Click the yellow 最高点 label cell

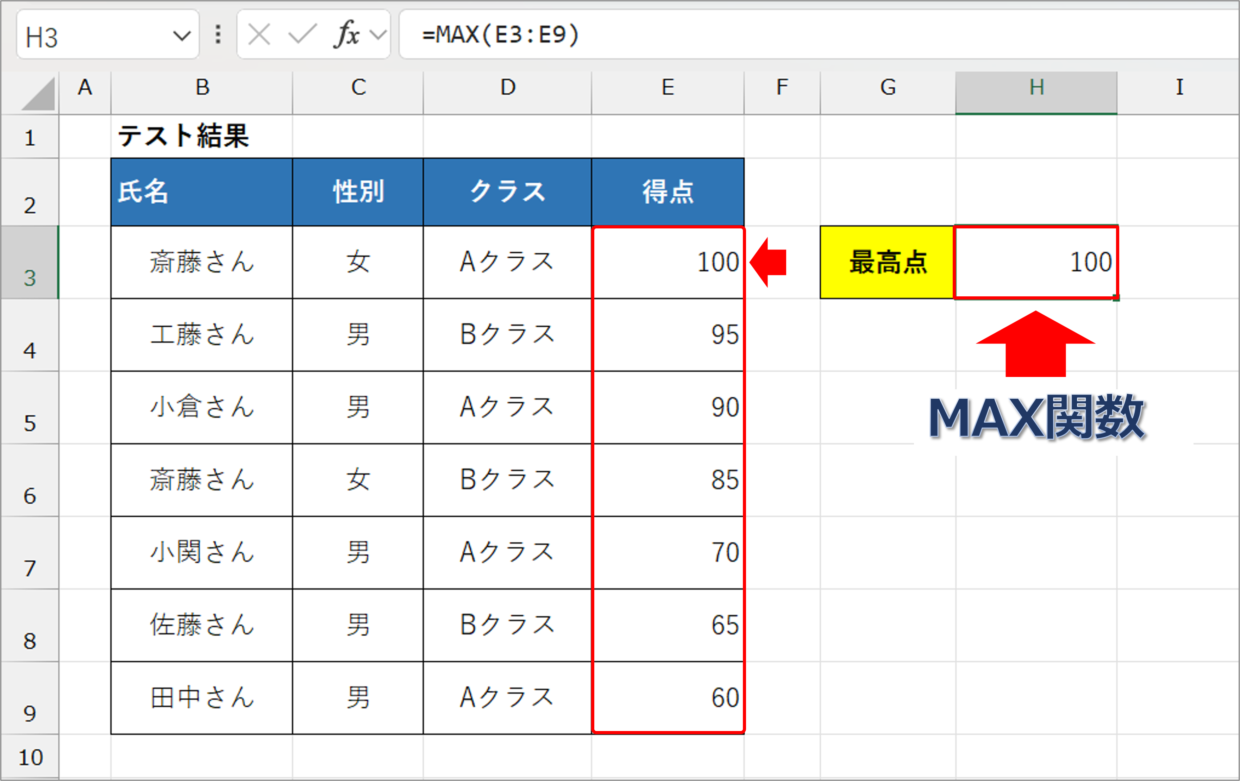888,263
